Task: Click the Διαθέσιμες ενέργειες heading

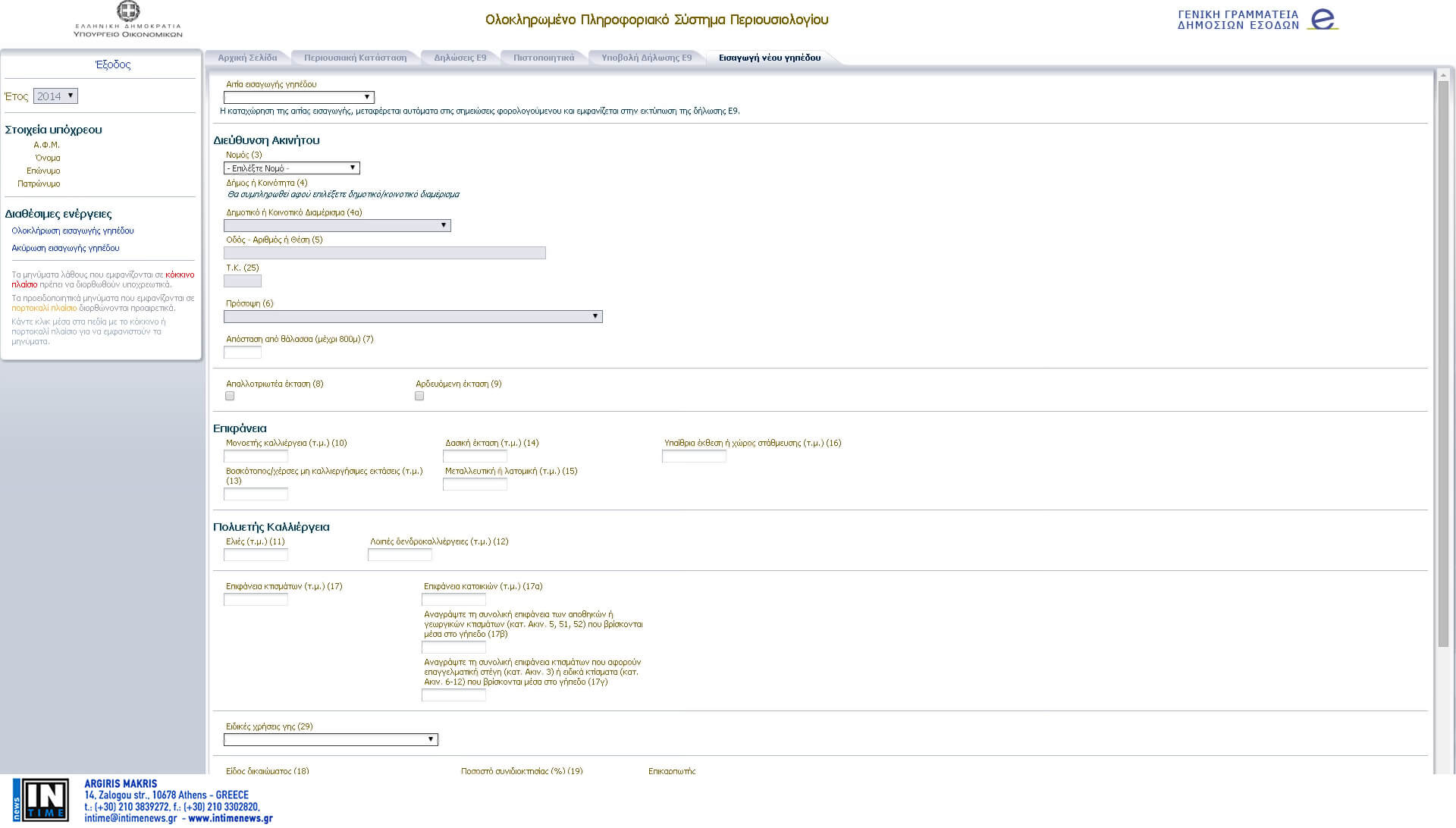Action: pyautogui.click(x=58, y=214)
